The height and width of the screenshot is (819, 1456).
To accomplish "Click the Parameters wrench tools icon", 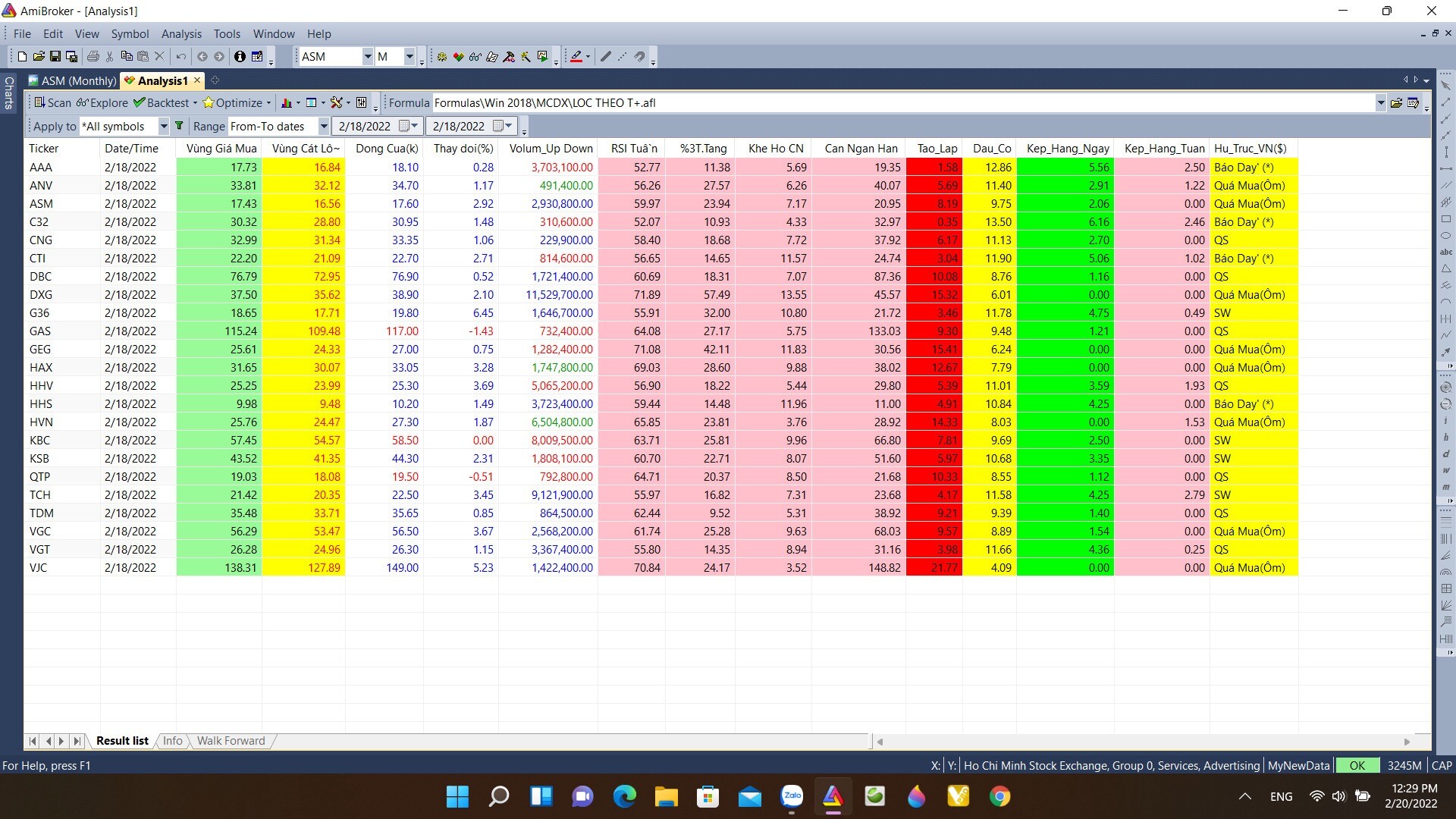I will 337,102.
